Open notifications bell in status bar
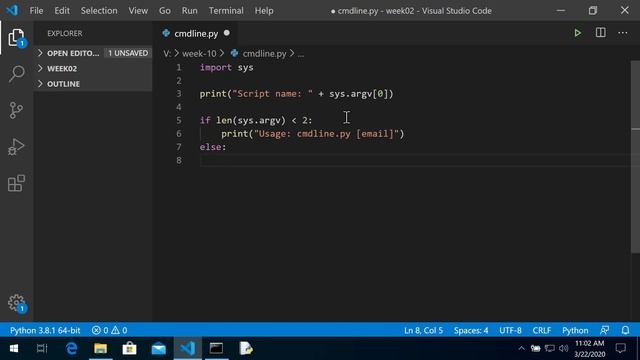Screen dimensions: 640x360 click(x=625, y=330)
